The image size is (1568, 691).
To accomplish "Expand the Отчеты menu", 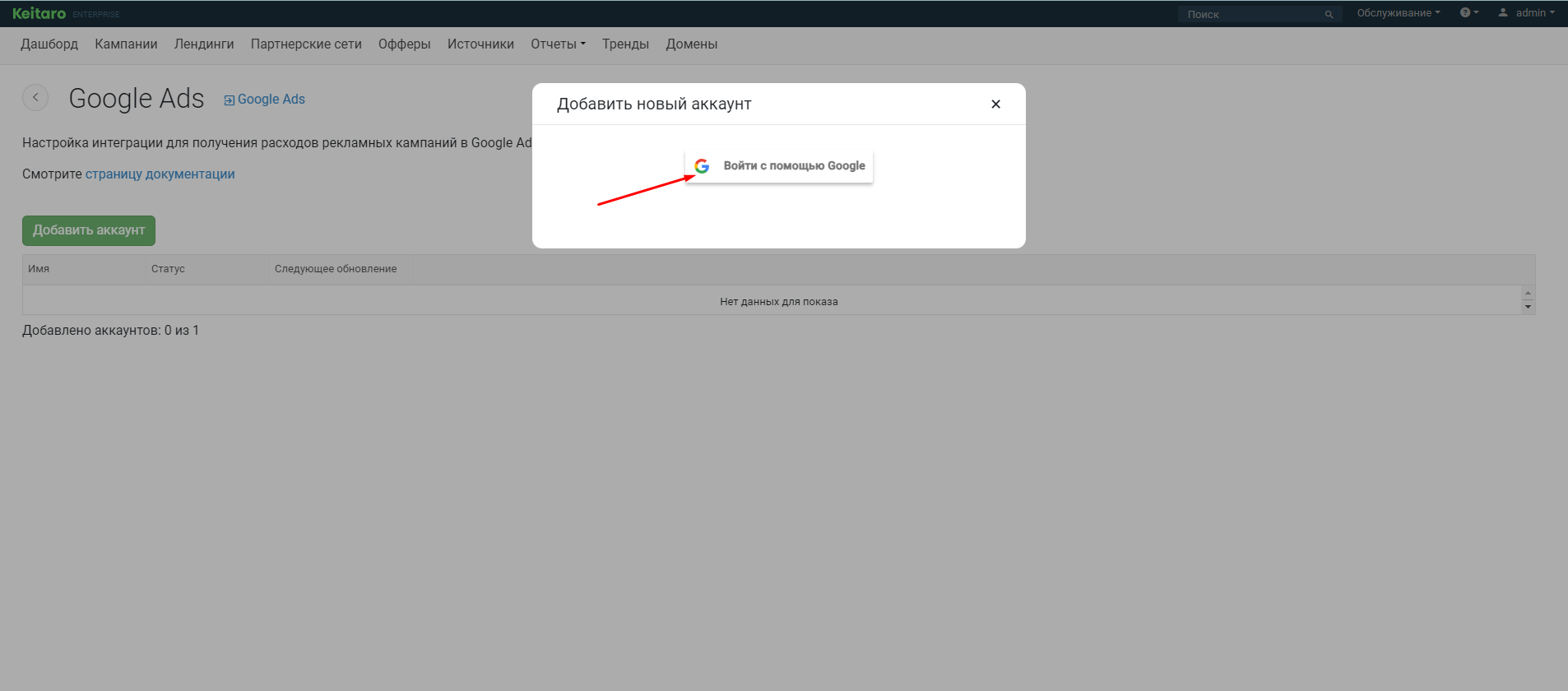I will click(x=558, y=44).
